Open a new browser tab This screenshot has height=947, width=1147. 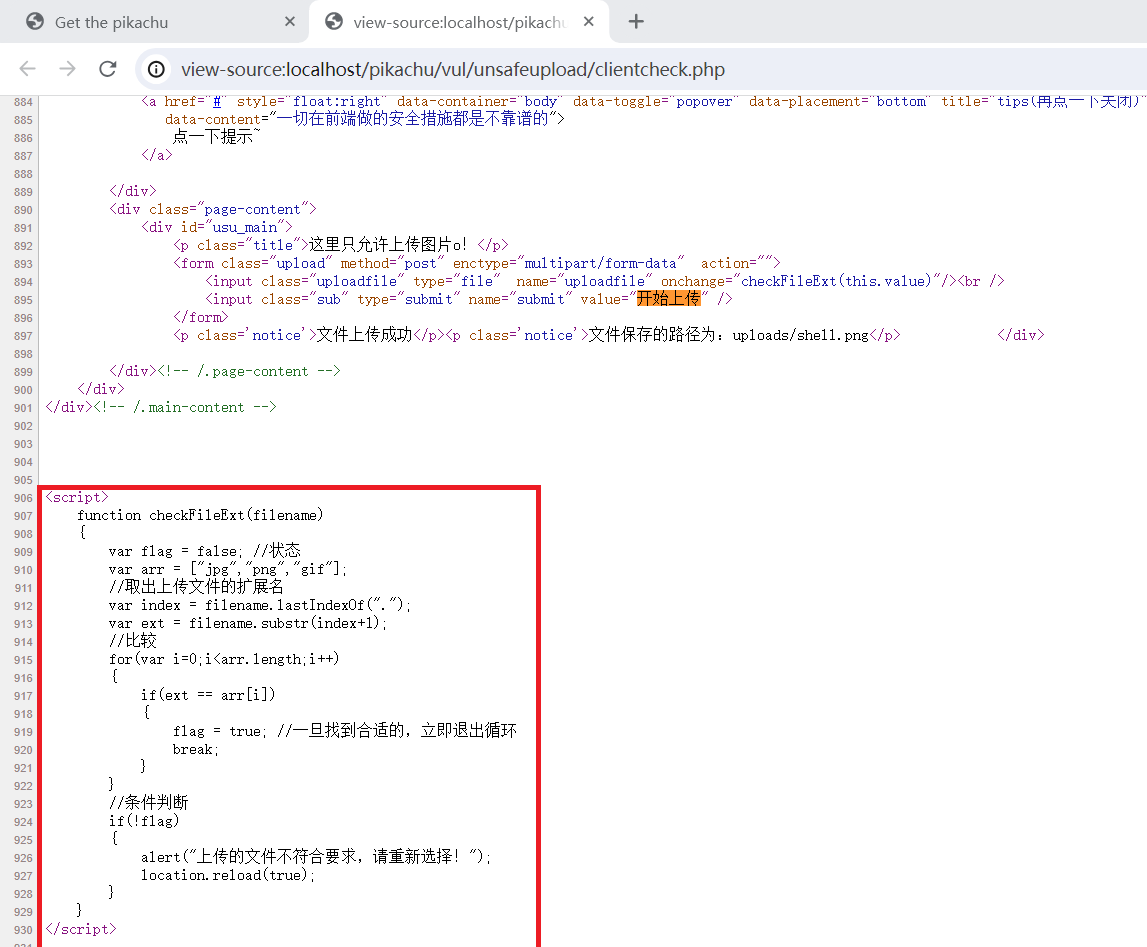click(x=636, y=22)
